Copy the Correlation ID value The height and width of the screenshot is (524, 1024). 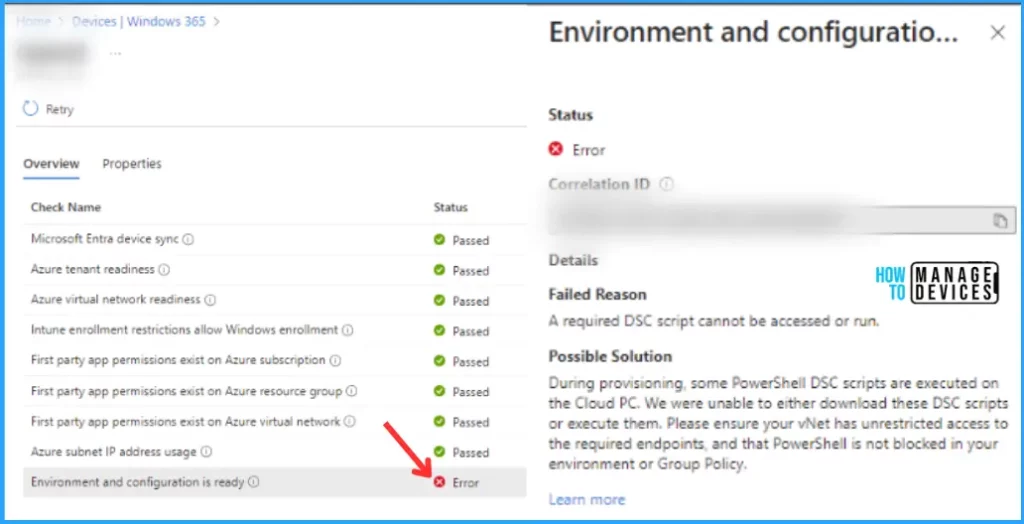(1000, 221)
